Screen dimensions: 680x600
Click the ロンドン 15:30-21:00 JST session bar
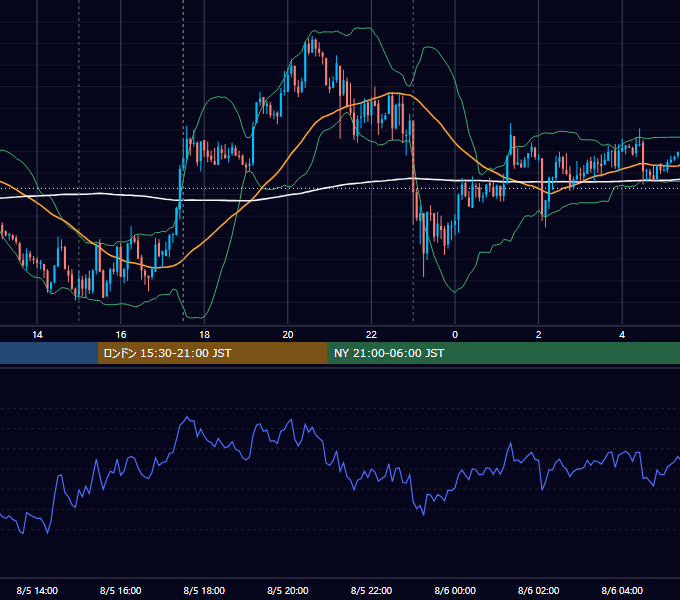click(212, 353)
